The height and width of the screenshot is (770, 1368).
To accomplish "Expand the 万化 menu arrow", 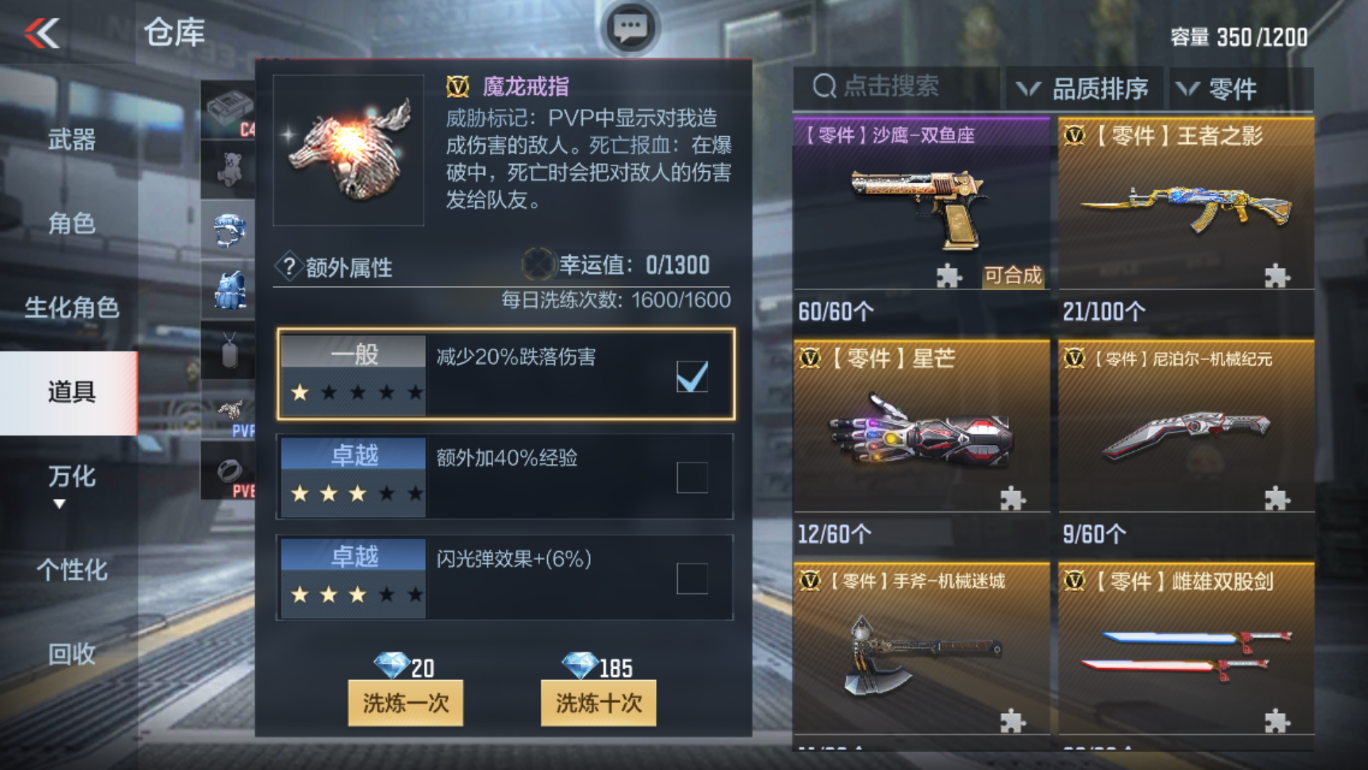I will pyautogui.click(x=59, y=504).
